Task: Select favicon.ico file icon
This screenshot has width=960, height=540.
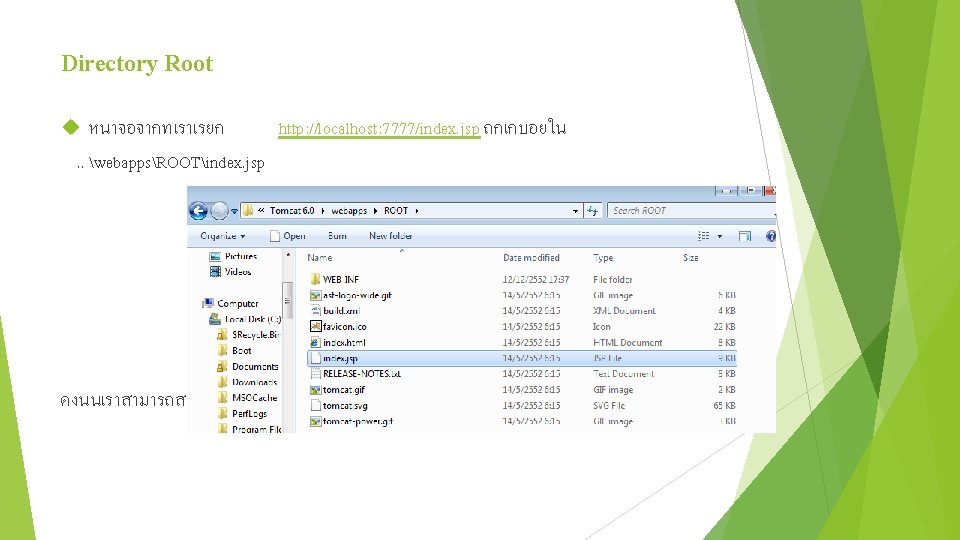Action: click(x=315, y=326)
